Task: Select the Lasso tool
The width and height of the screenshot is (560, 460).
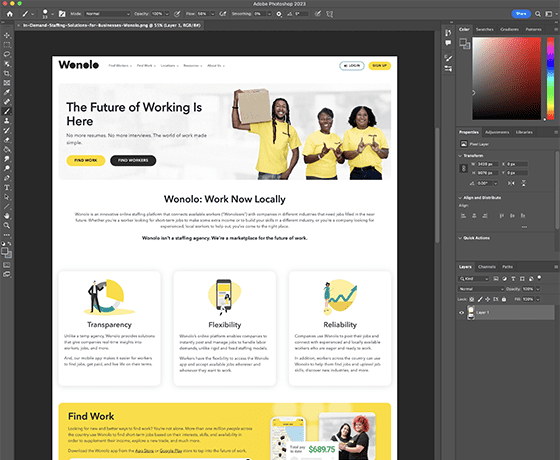Action: 7,54
